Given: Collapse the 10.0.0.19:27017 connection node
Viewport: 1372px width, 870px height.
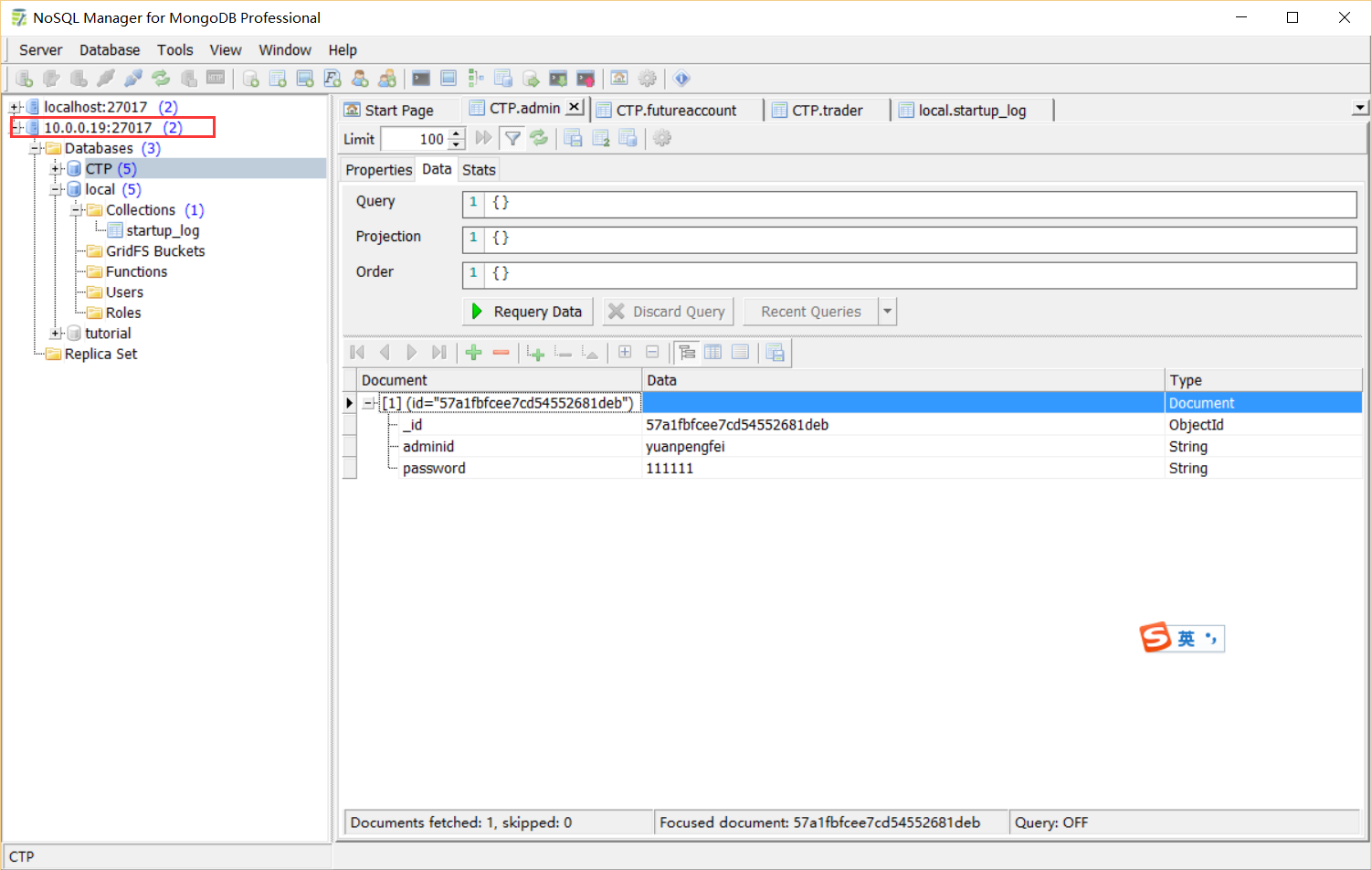Looking at the screenshot, I should point(16,128).
